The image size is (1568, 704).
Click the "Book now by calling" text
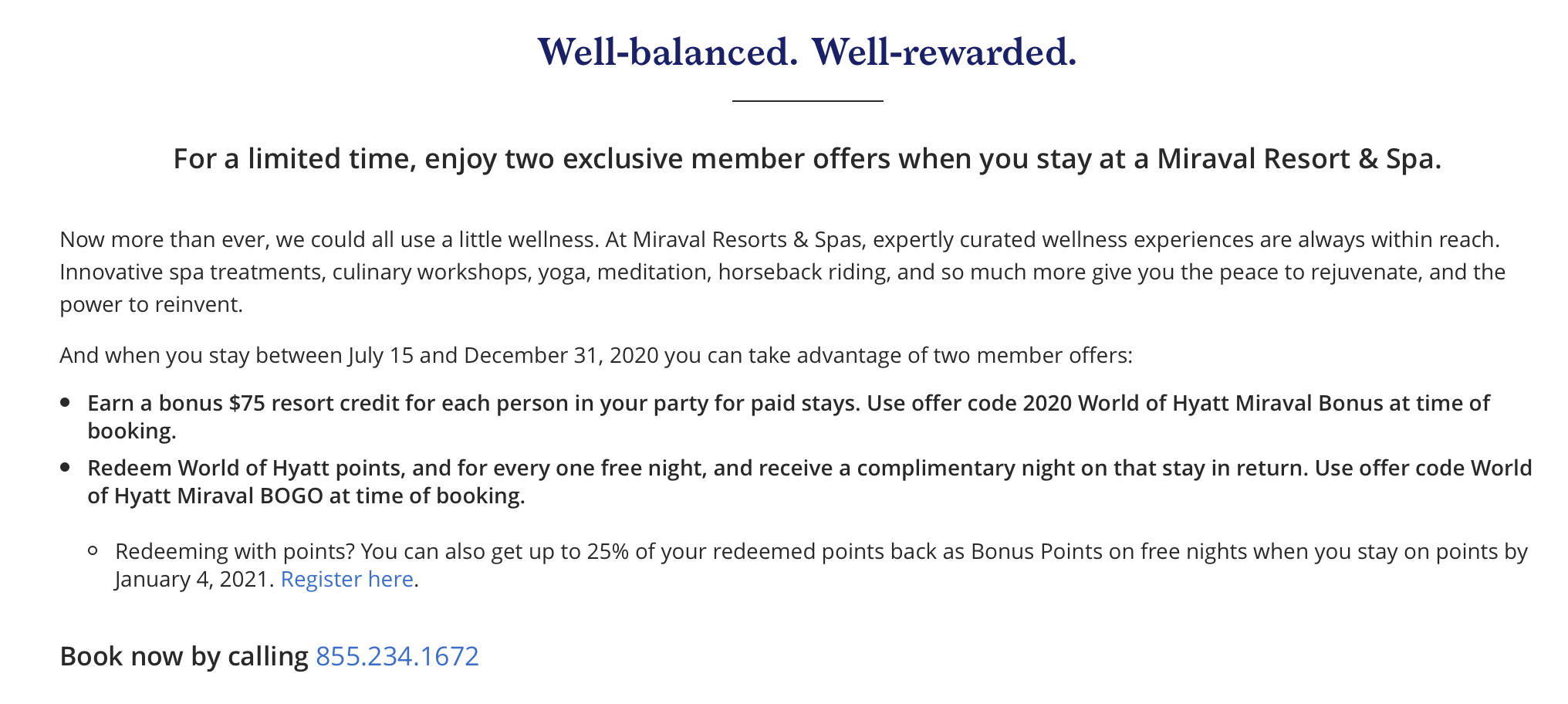(x=184, y=656)
